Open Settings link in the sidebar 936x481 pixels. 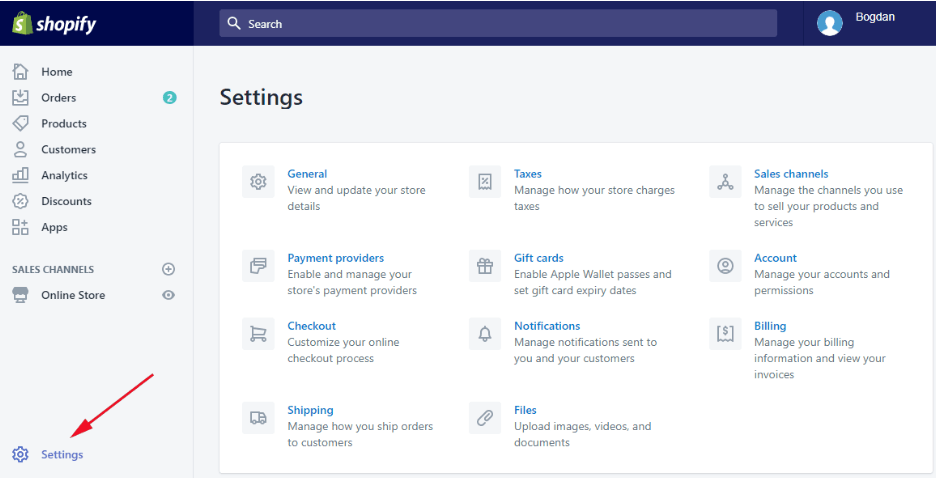[62, 454]
